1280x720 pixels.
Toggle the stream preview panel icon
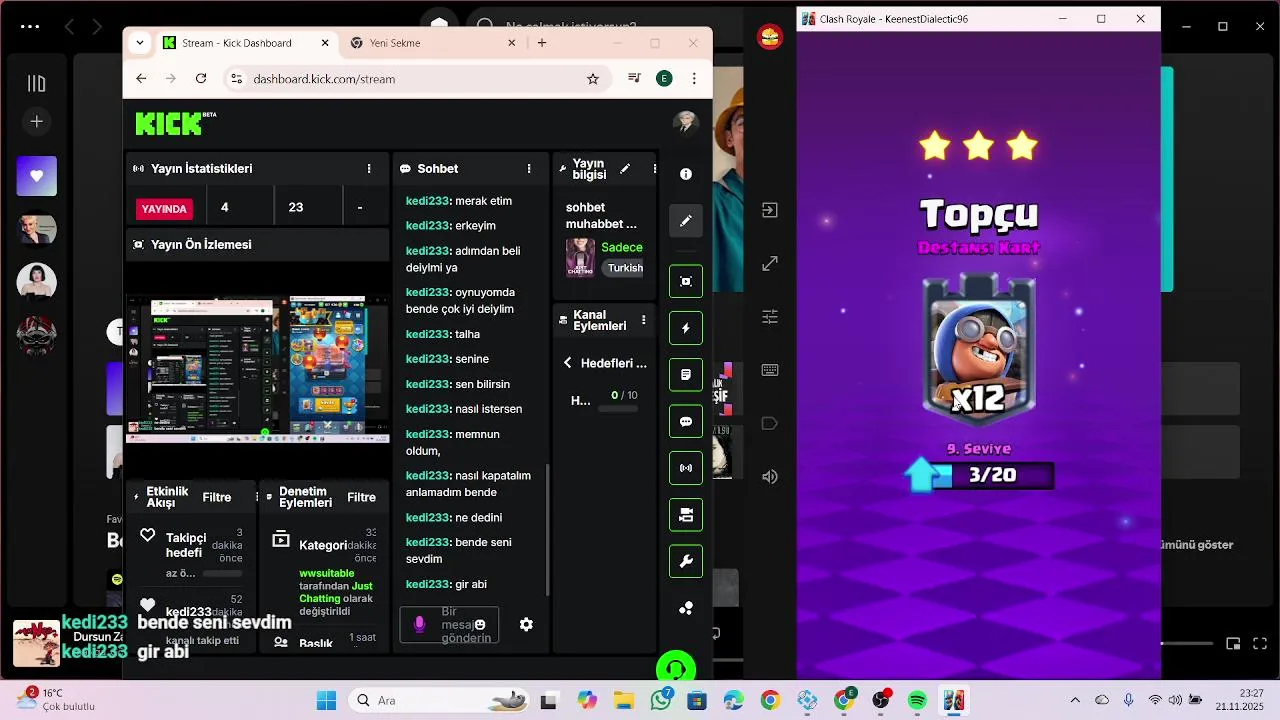coord(686,281)
